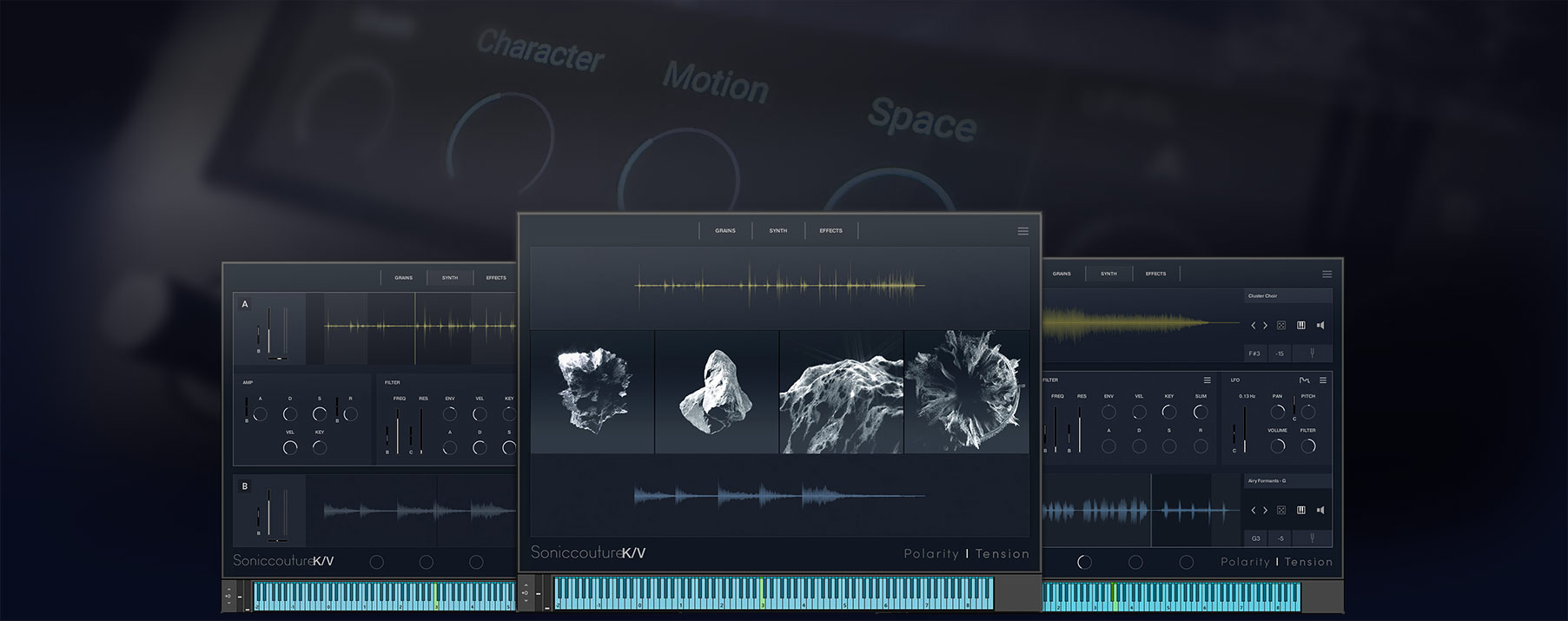Click the AMP KEY knob

point(320,447)
